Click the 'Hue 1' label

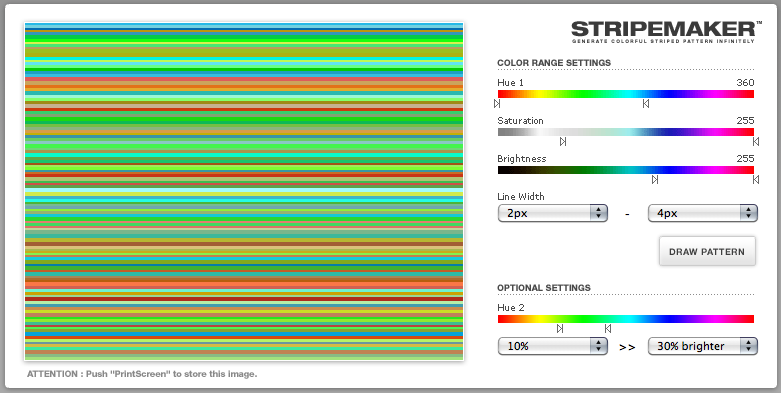tap(511, 83)
